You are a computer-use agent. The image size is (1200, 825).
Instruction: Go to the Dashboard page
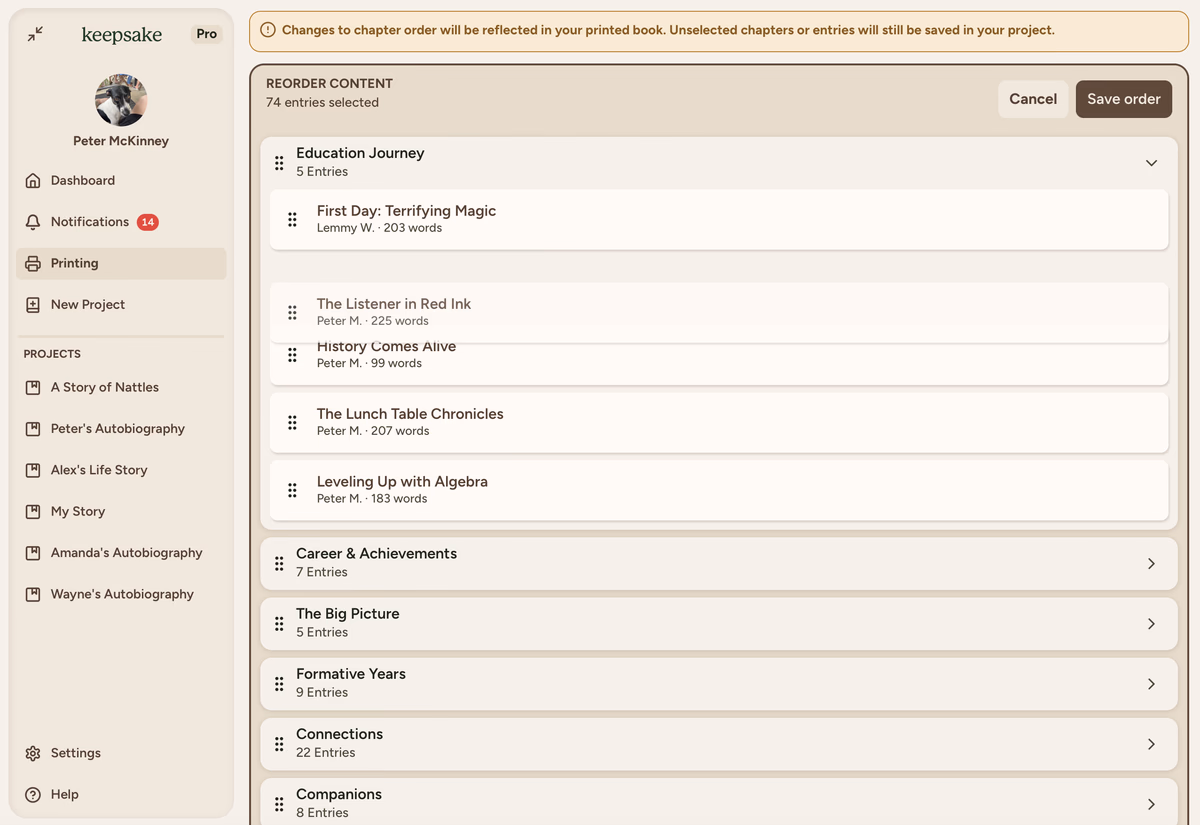(x=83, y=181)
